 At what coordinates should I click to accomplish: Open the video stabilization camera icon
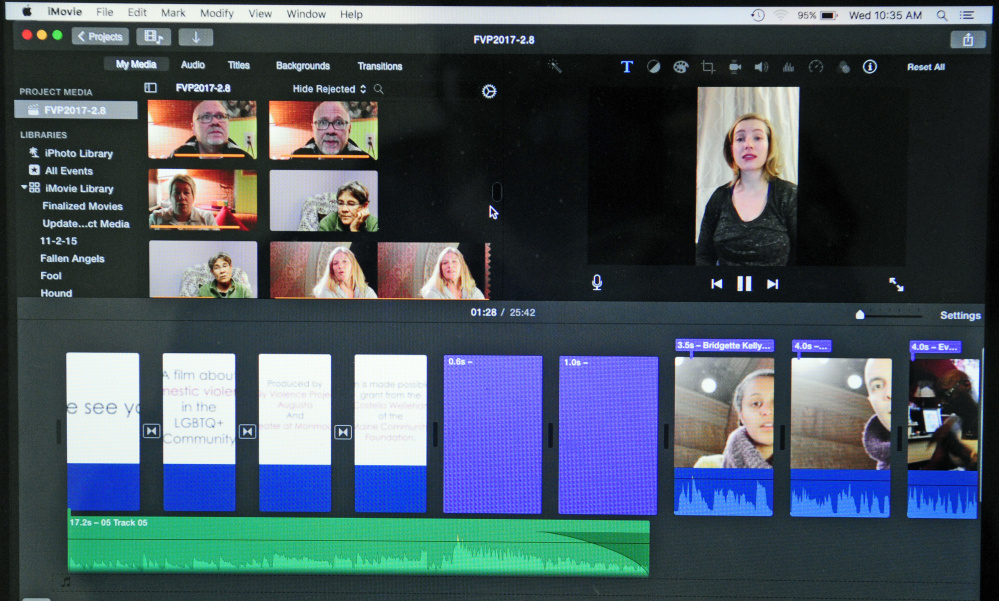tap(735, 67)
